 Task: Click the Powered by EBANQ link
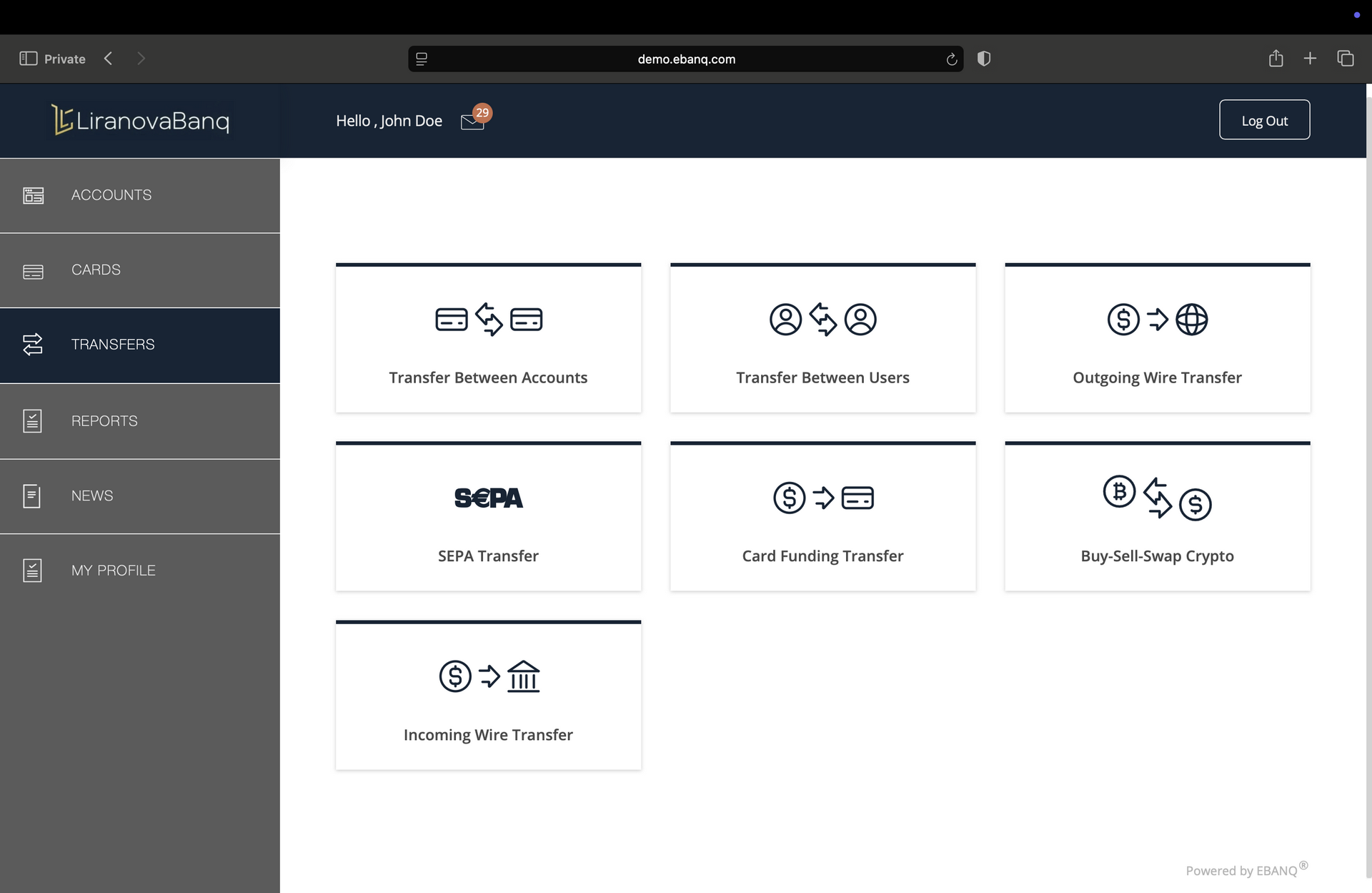tap(1242, 870)
